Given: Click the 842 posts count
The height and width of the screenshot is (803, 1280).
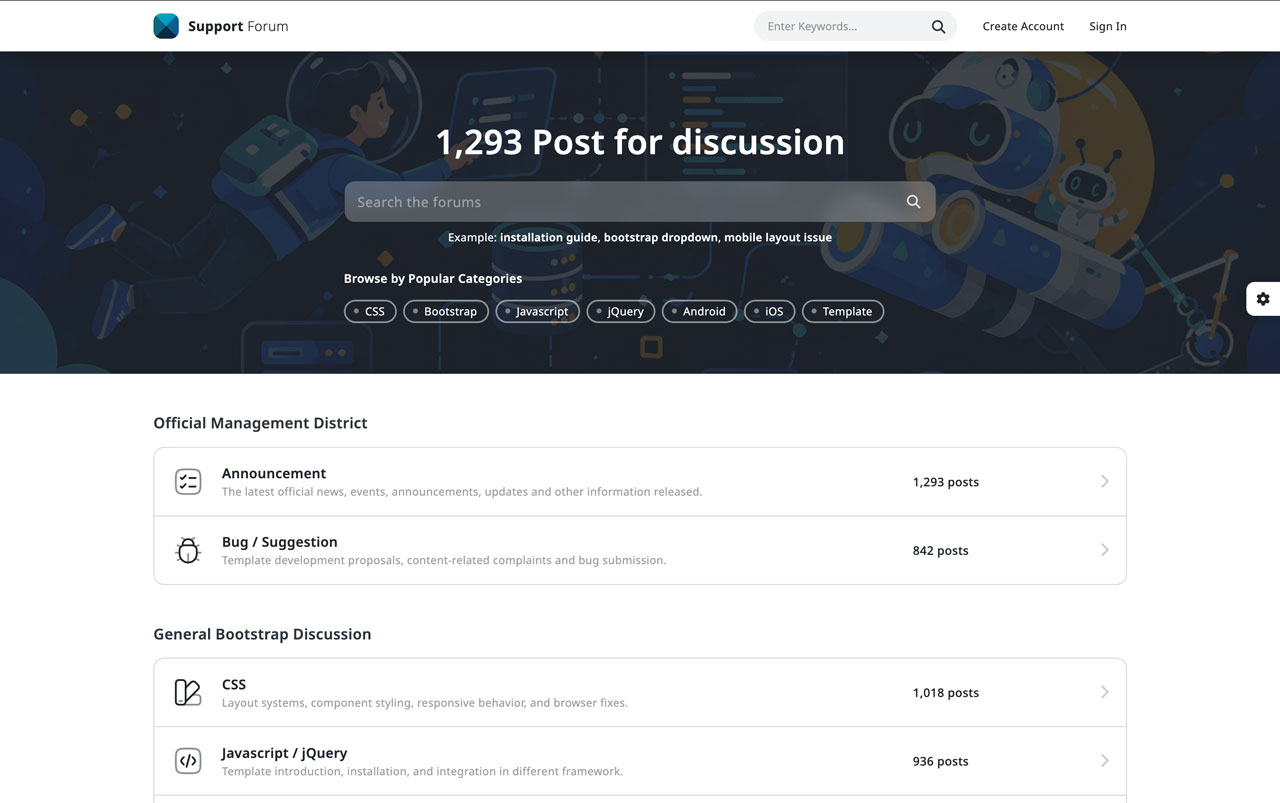Looking at the screenshot, I should [x=941, y=551].
